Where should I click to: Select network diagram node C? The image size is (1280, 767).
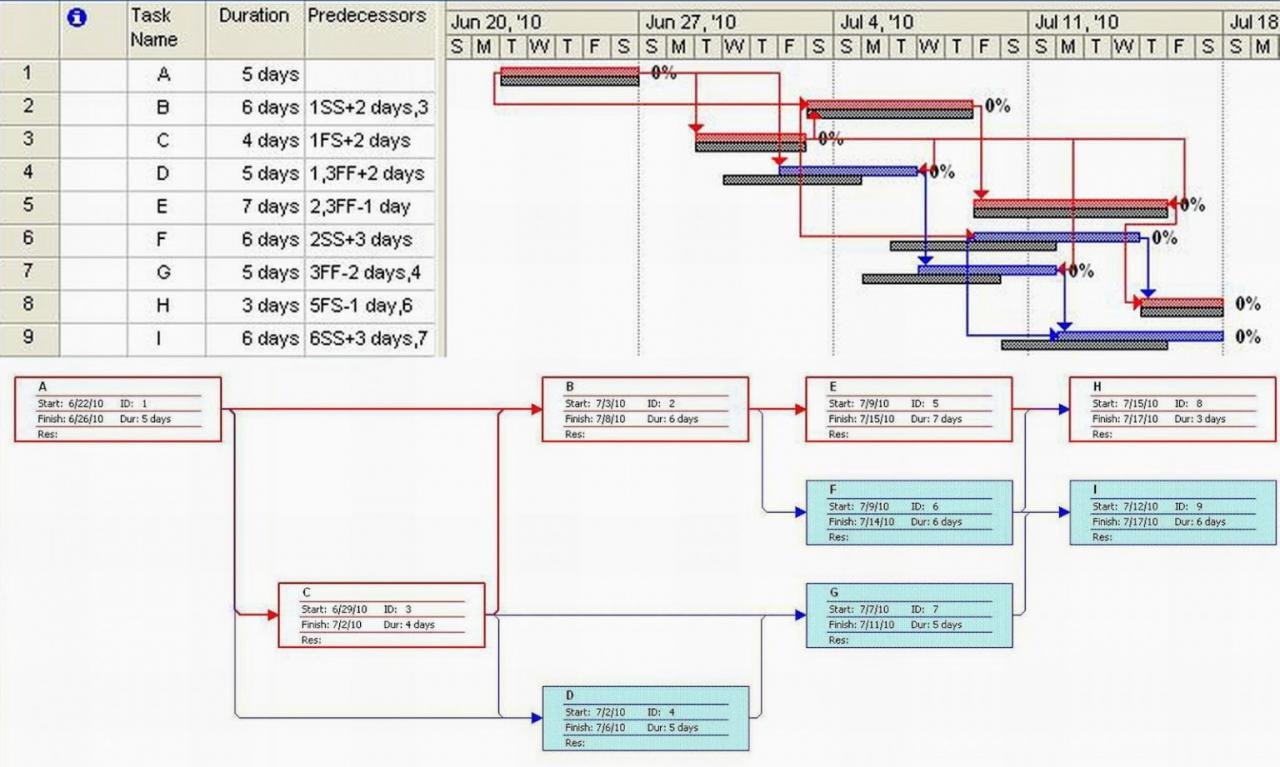(x=381, y=615)
